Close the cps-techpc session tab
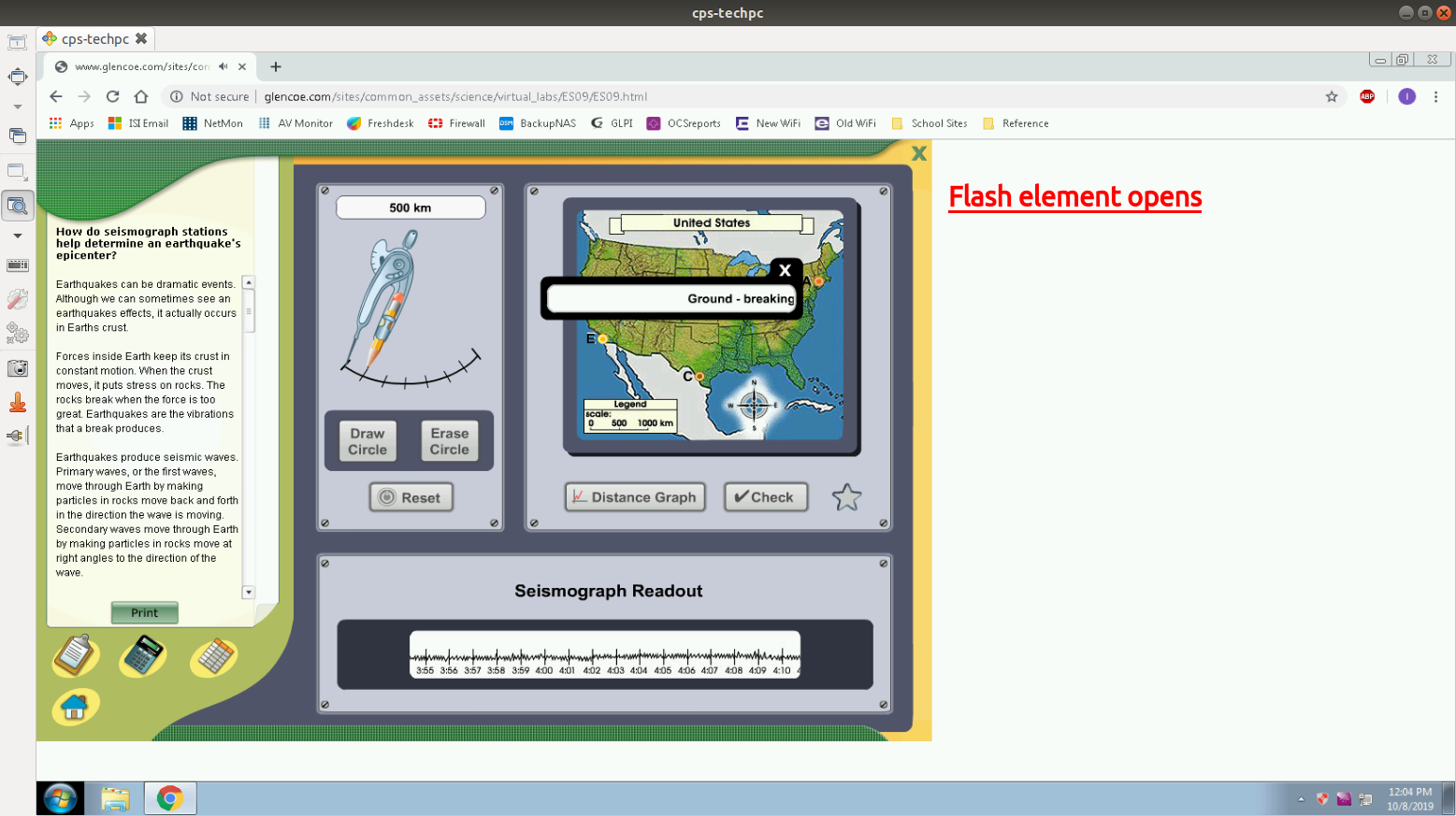Image resolution: width=1456 pixels, height=816 pixels. [x=141, y=38]
